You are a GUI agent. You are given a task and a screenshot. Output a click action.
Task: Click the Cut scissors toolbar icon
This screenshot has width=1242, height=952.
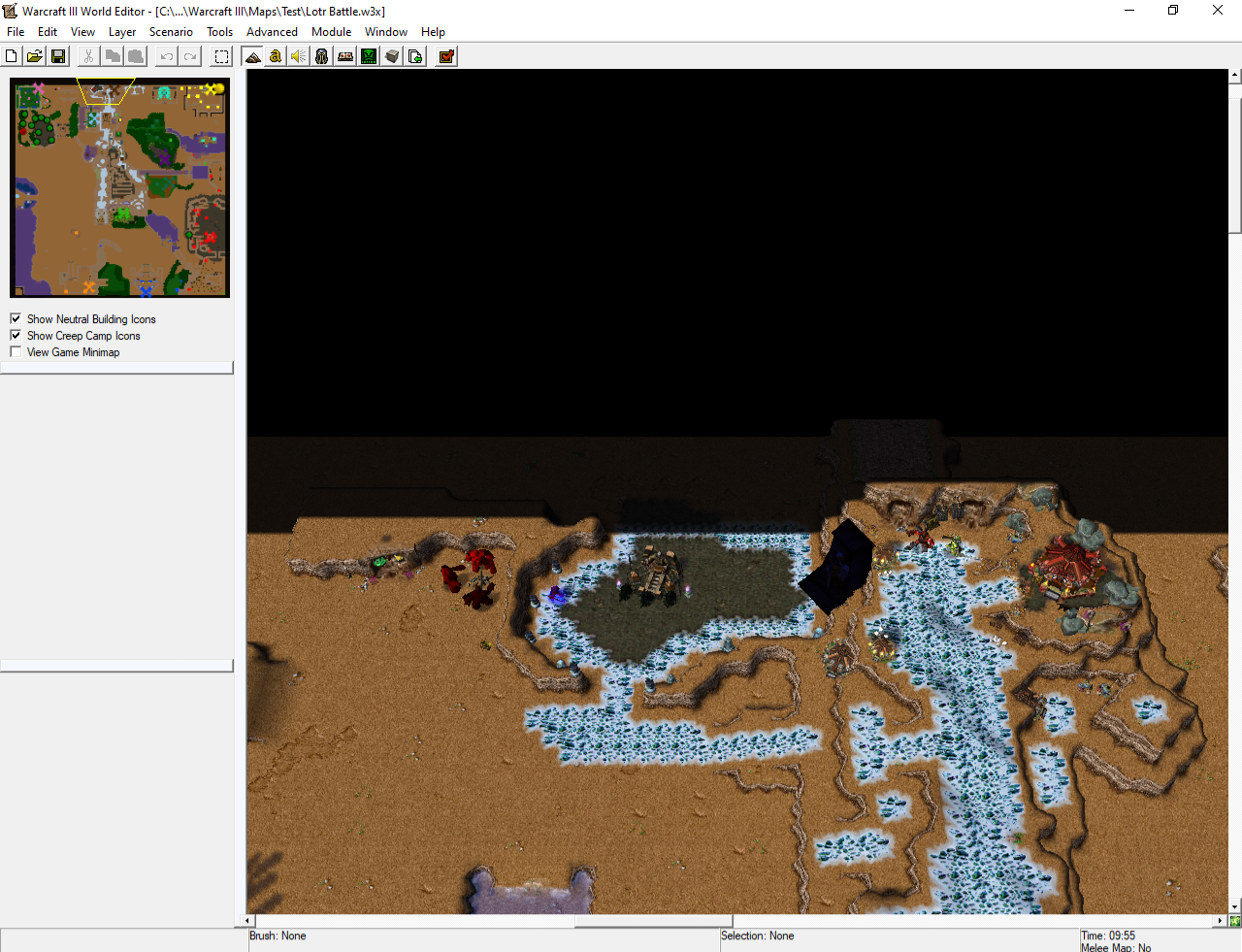pyautogui.click(x=88, y=56)
